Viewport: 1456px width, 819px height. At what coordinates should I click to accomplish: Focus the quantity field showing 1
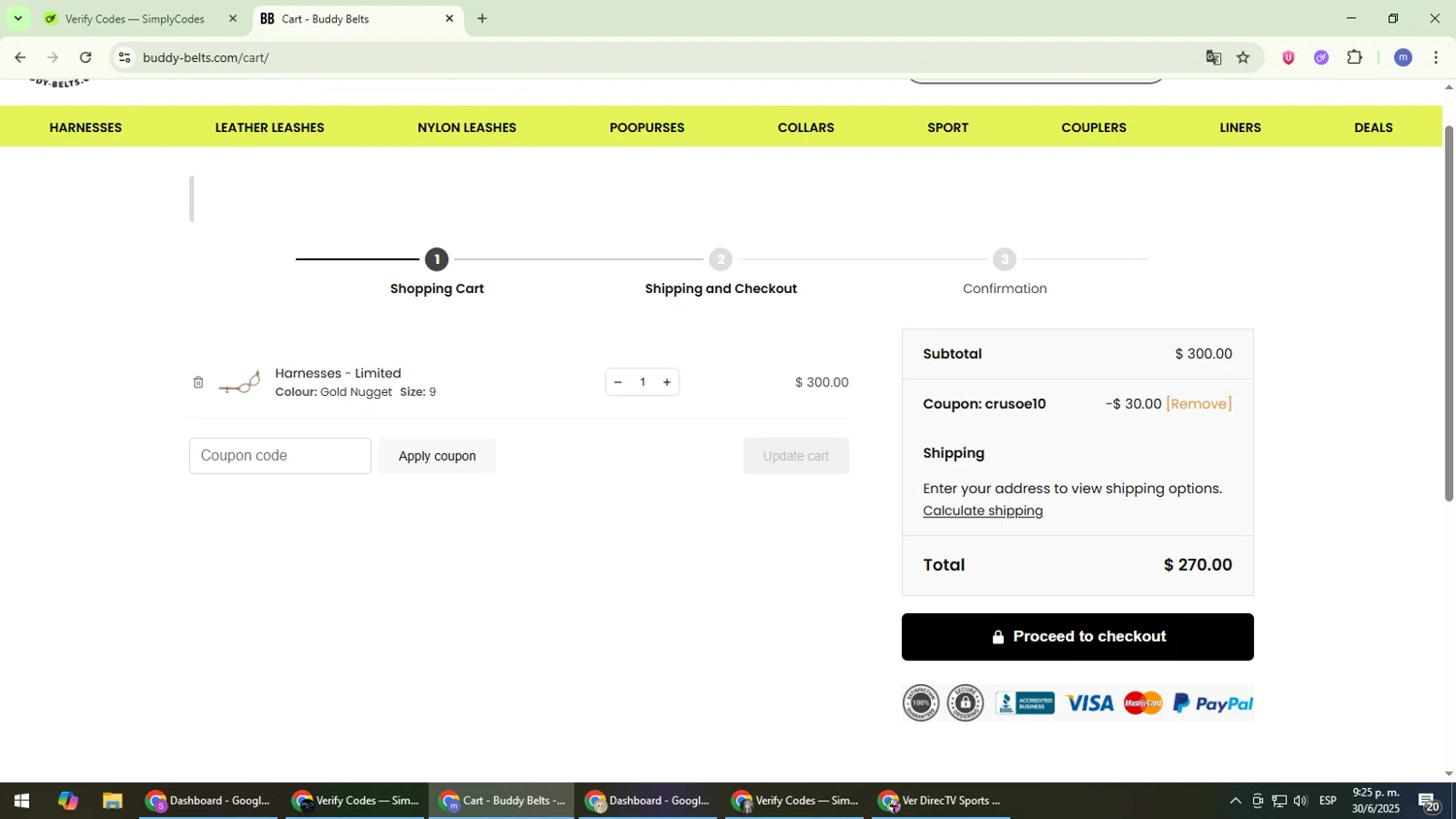643,382
